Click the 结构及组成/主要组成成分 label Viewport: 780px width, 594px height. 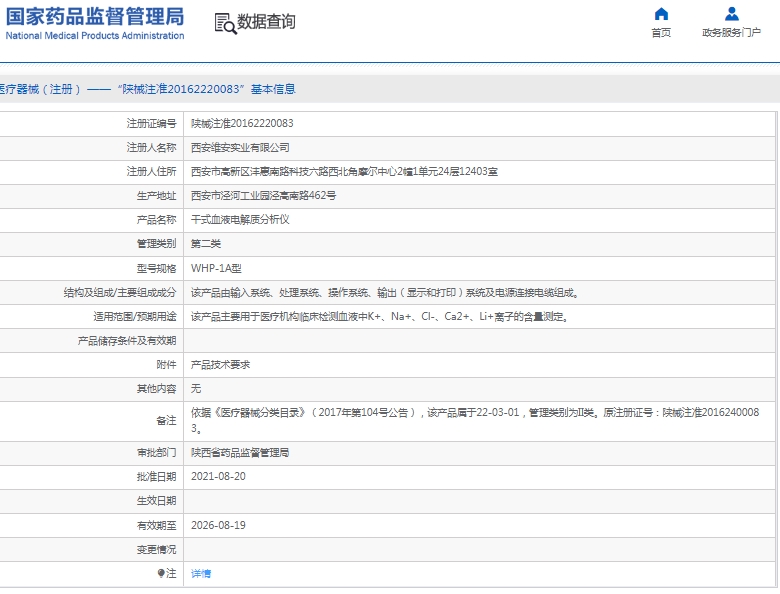click(x=119, y=293)
